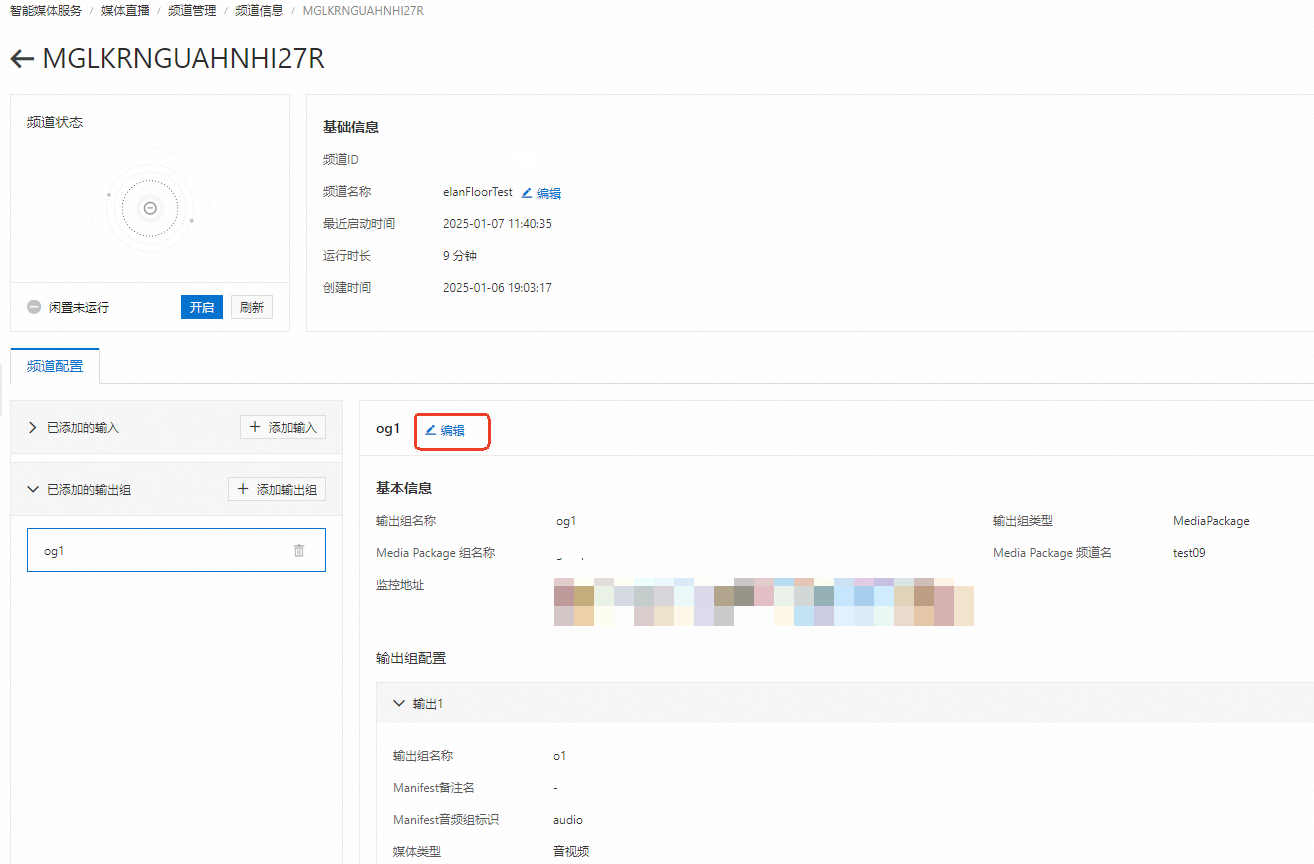Collapse the 已添加的输出组 section
This screenshot has width=1314, height=864.
33,489
